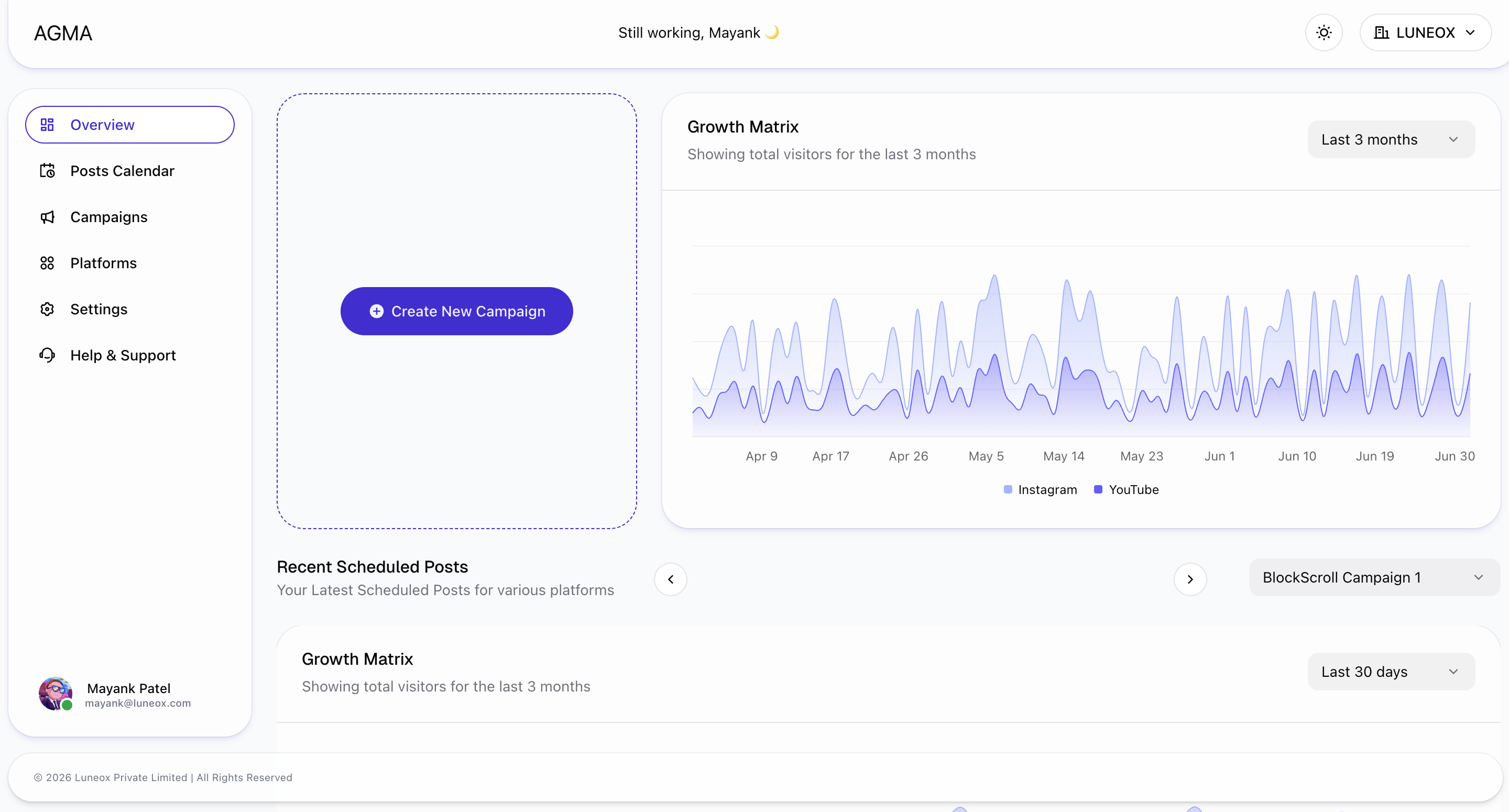The height and width of the screenshot is (812, 1509).
Task: Click the copyright Luneox Private Limited footer text
Action: click(x=163, y=778)
